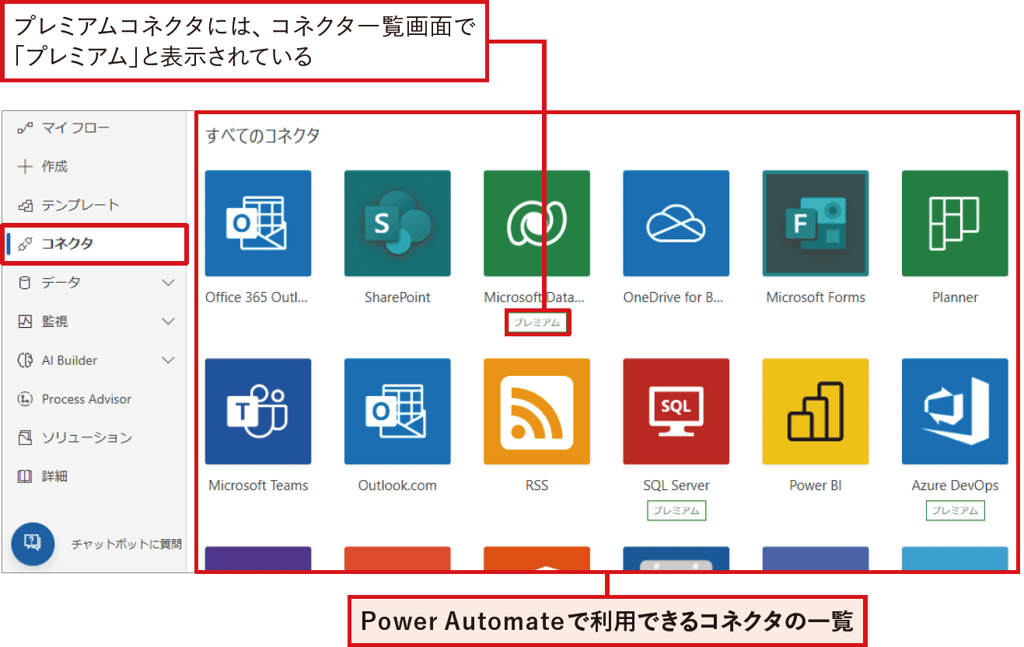Screen dimensions: 1024x647
Task: Select the SharePoint connector
Action: click(397, 222)
